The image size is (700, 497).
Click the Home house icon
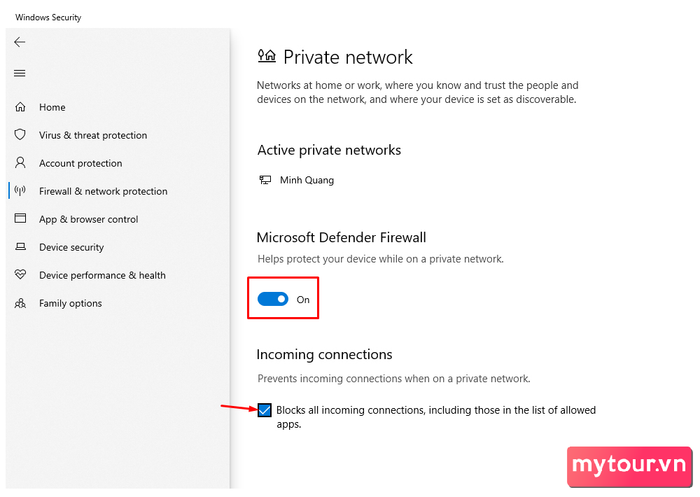coord(20,107)
